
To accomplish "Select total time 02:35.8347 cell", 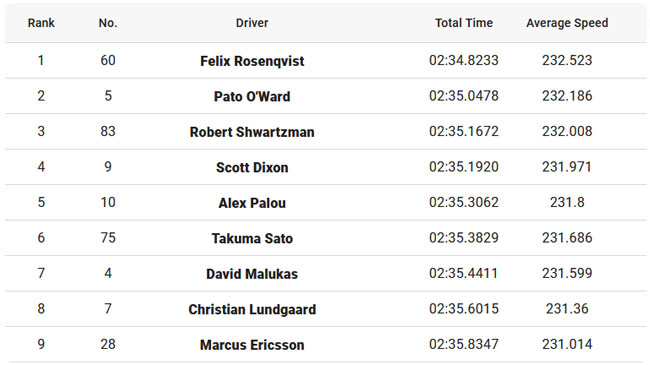I will (x=464, y=344).
